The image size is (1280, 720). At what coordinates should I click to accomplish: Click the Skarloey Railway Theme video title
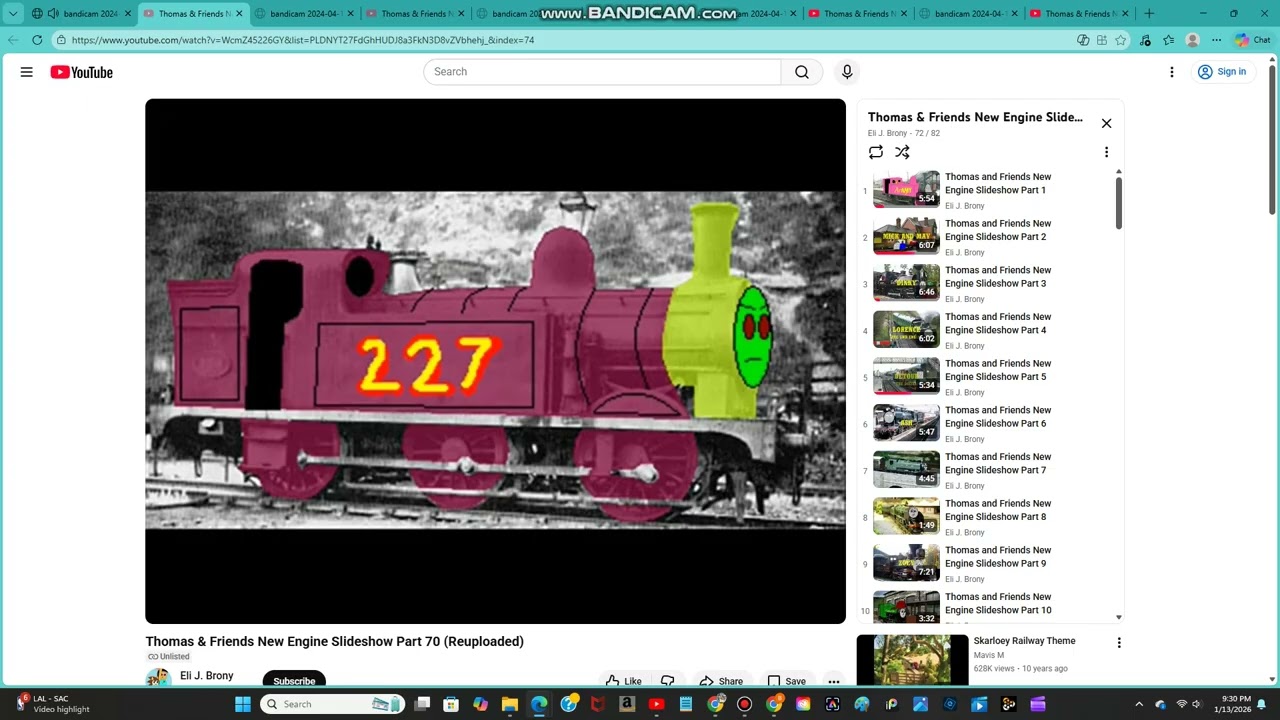(1024, 641)
